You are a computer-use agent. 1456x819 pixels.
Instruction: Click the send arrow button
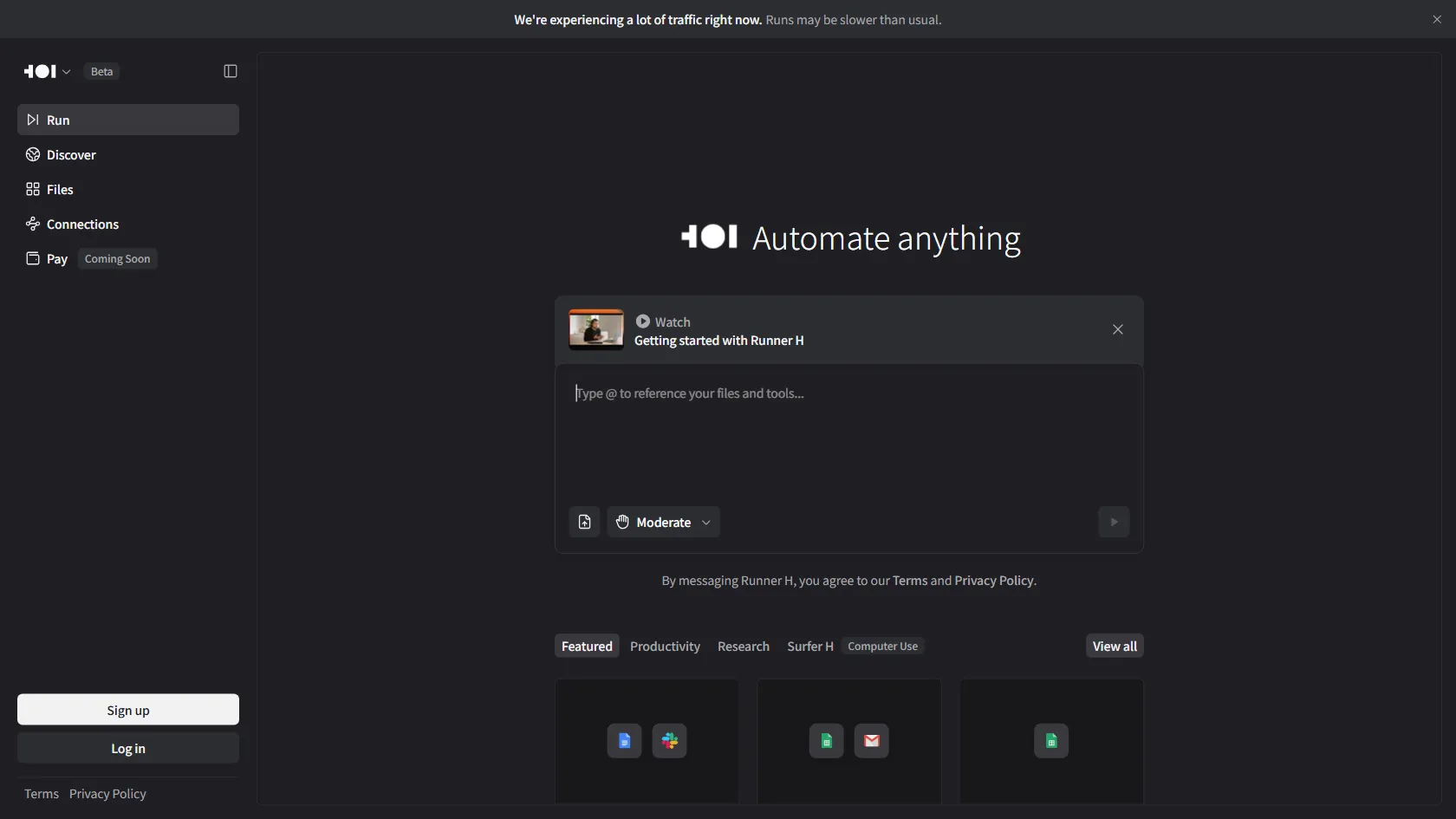pyautogui.click(x=1115, y=522)
